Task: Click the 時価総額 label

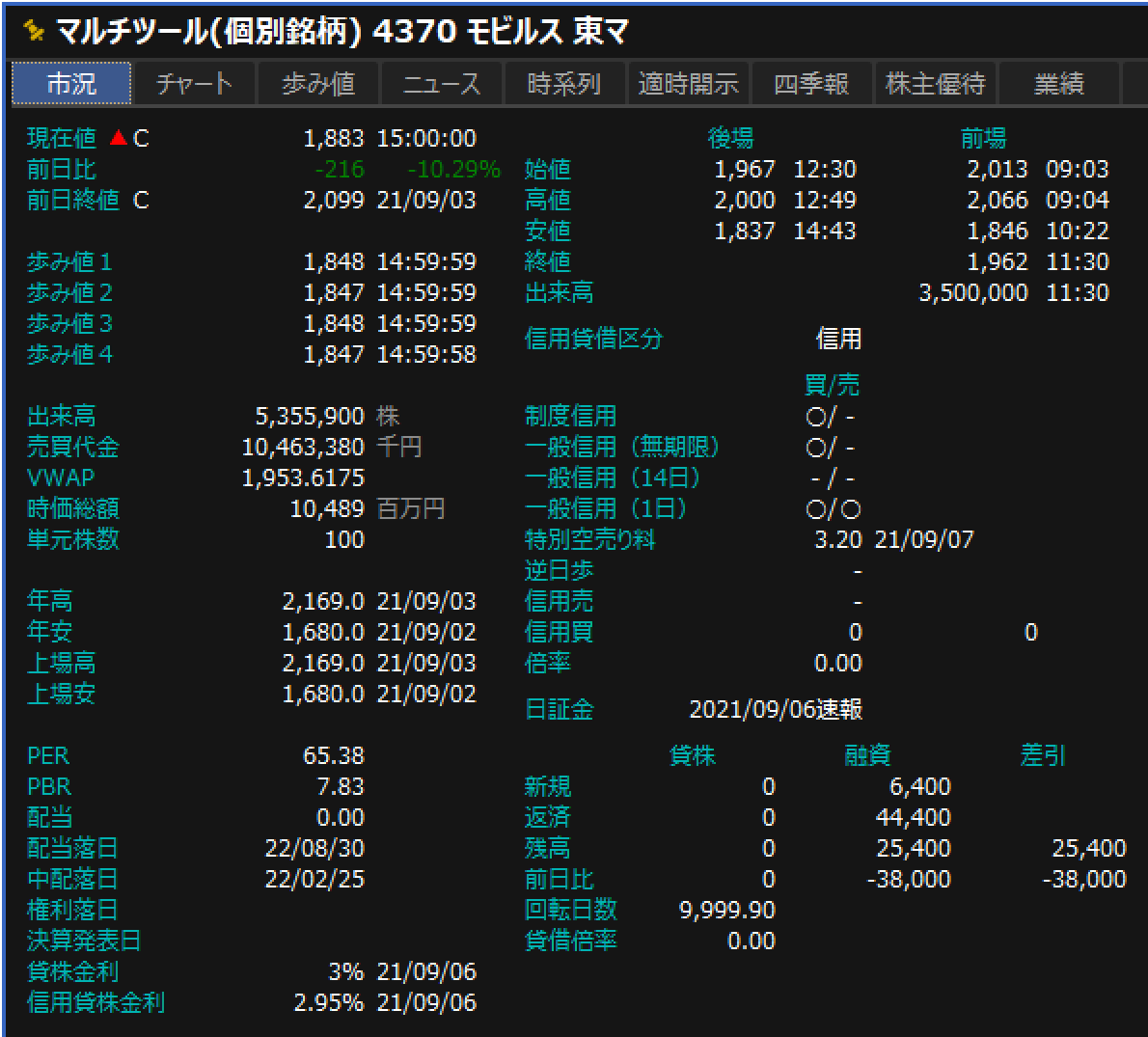Action: click(x=73, y=509)
